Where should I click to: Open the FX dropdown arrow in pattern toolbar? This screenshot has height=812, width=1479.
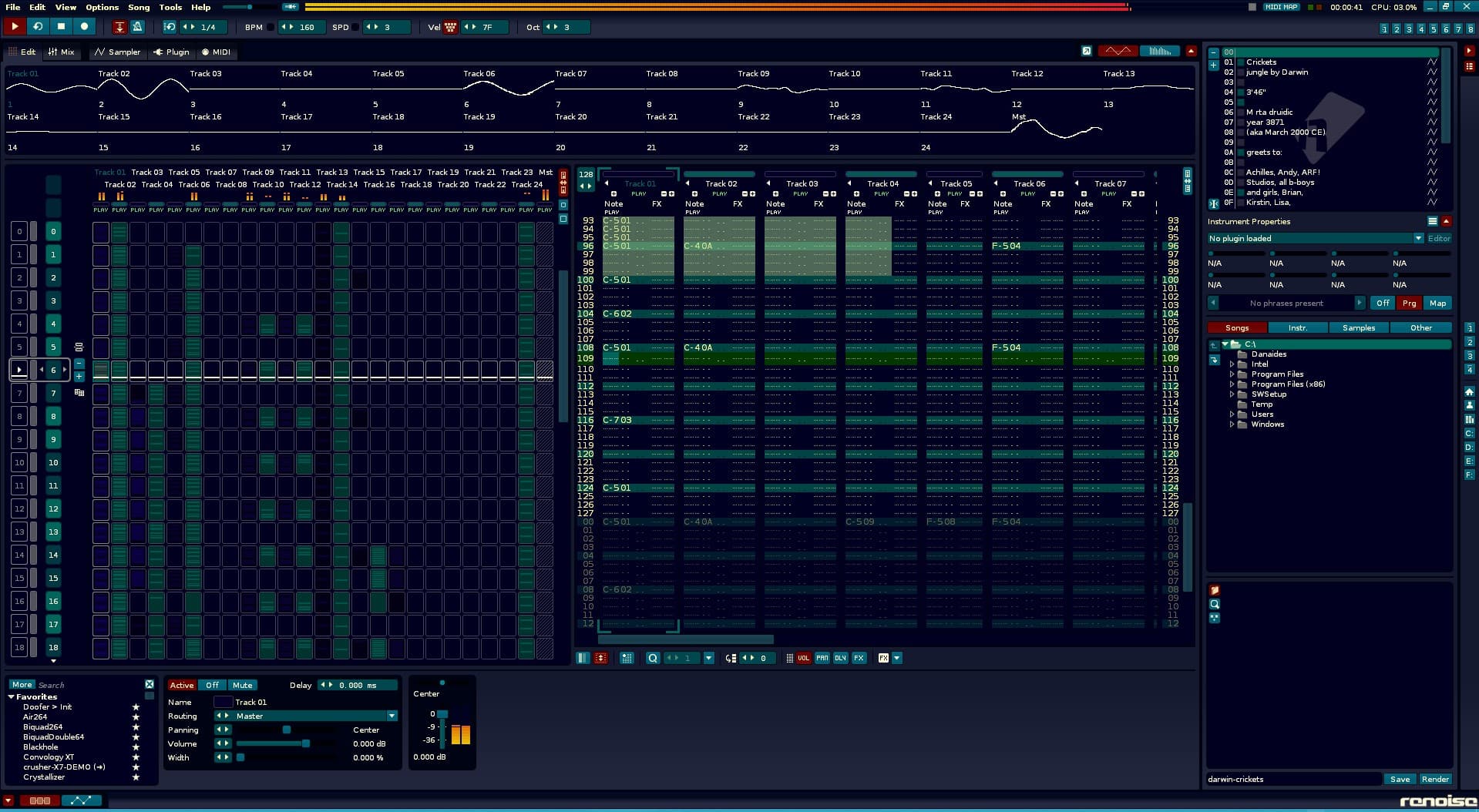click(x=897, y=658)
